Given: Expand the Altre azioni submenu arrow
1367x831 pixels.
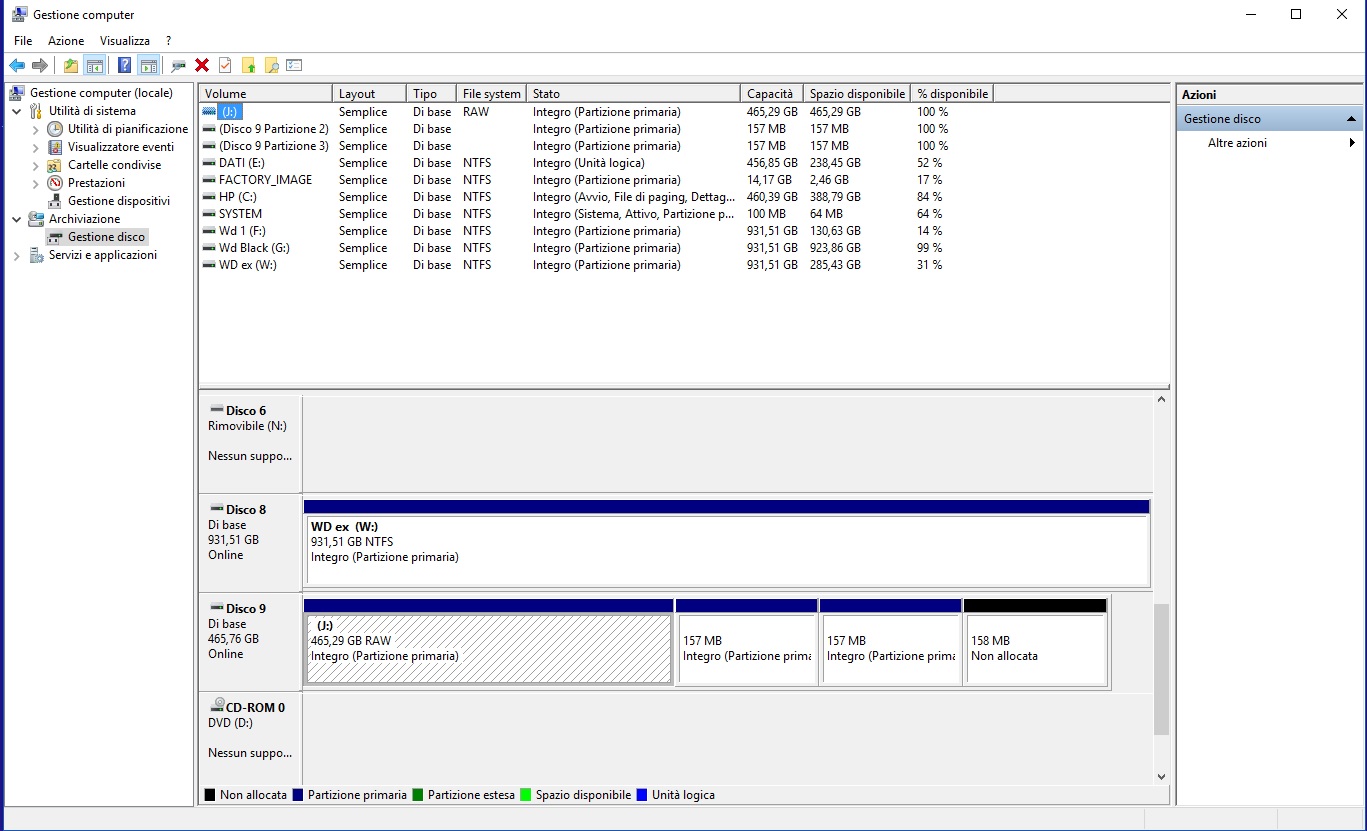Looking at the screenshot, I should 1352,143.
